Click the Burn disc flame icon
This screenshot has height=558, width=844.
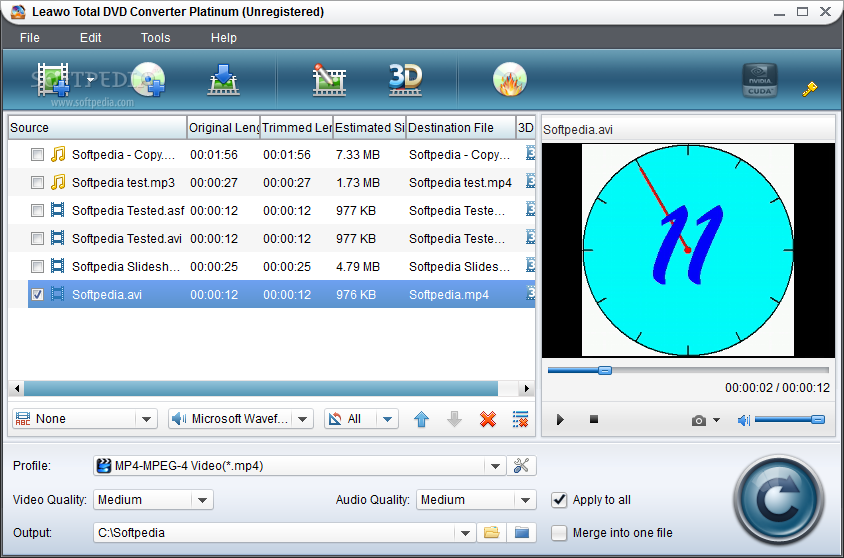(510, 80)
